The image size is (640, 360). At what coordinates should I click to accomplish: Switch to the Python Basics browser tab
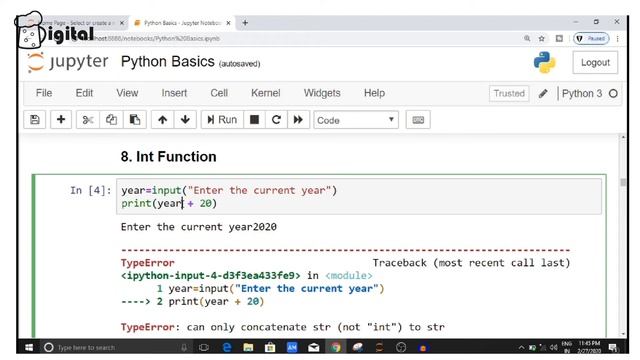point(182,23)
